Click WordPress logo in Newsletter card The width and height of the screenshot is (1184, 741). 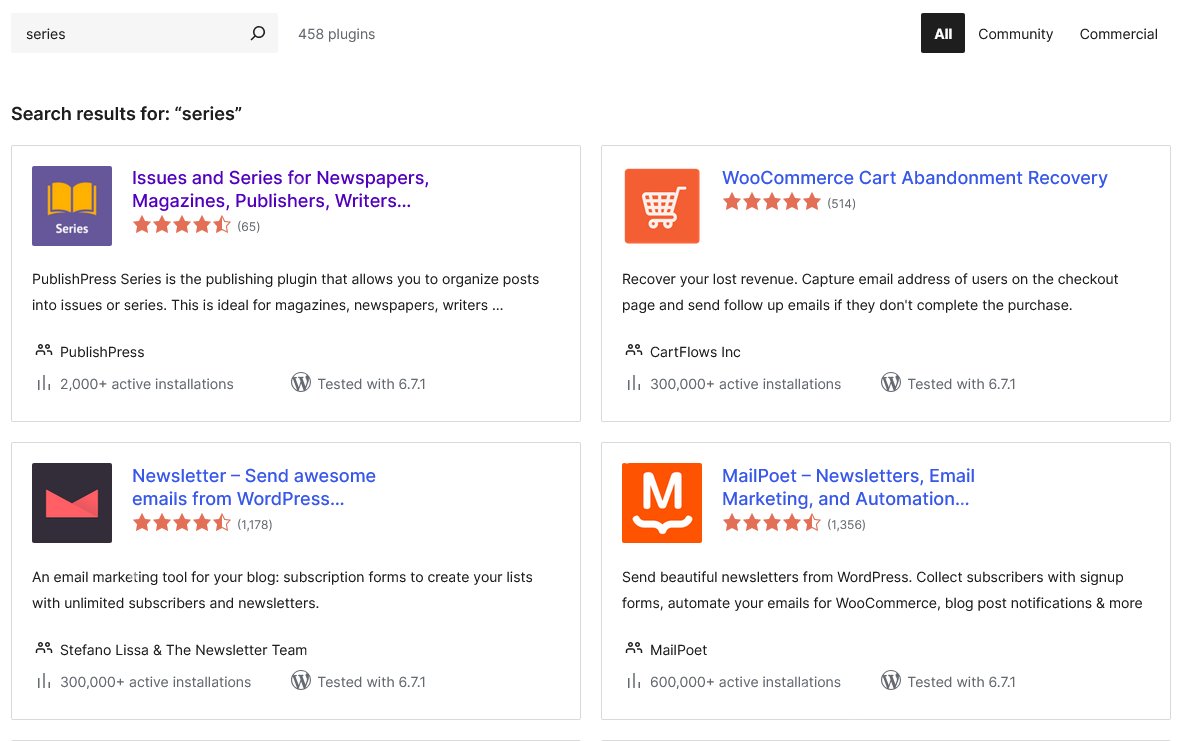tap(301, 681)
